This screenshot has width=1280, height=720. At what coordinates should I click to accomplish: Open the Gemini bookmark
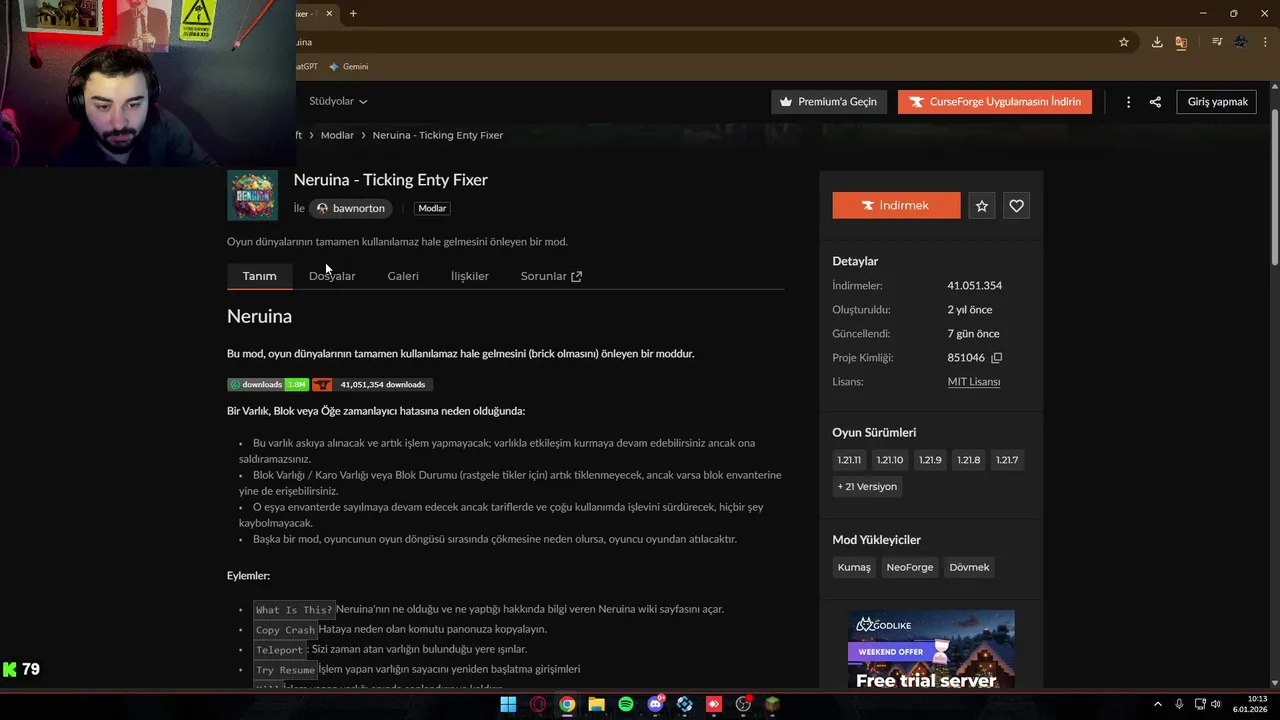click(x=349, y=67)
